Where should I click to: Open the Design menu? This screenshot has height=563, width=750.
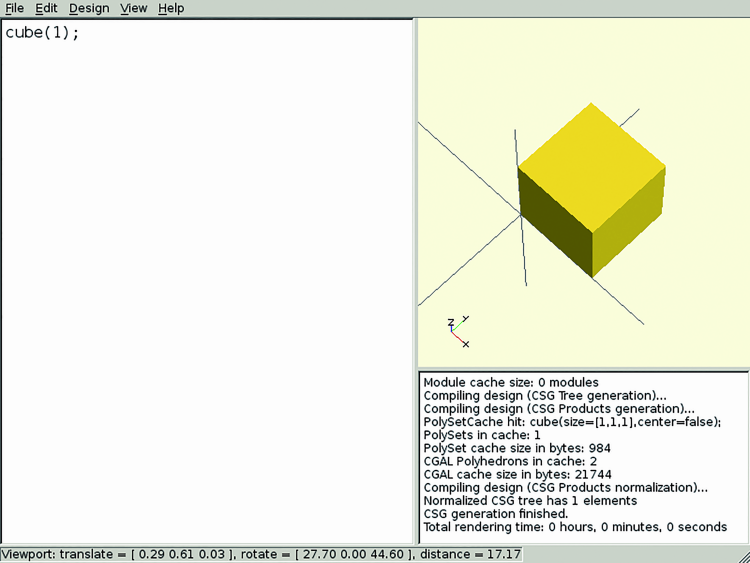(89, 8)
